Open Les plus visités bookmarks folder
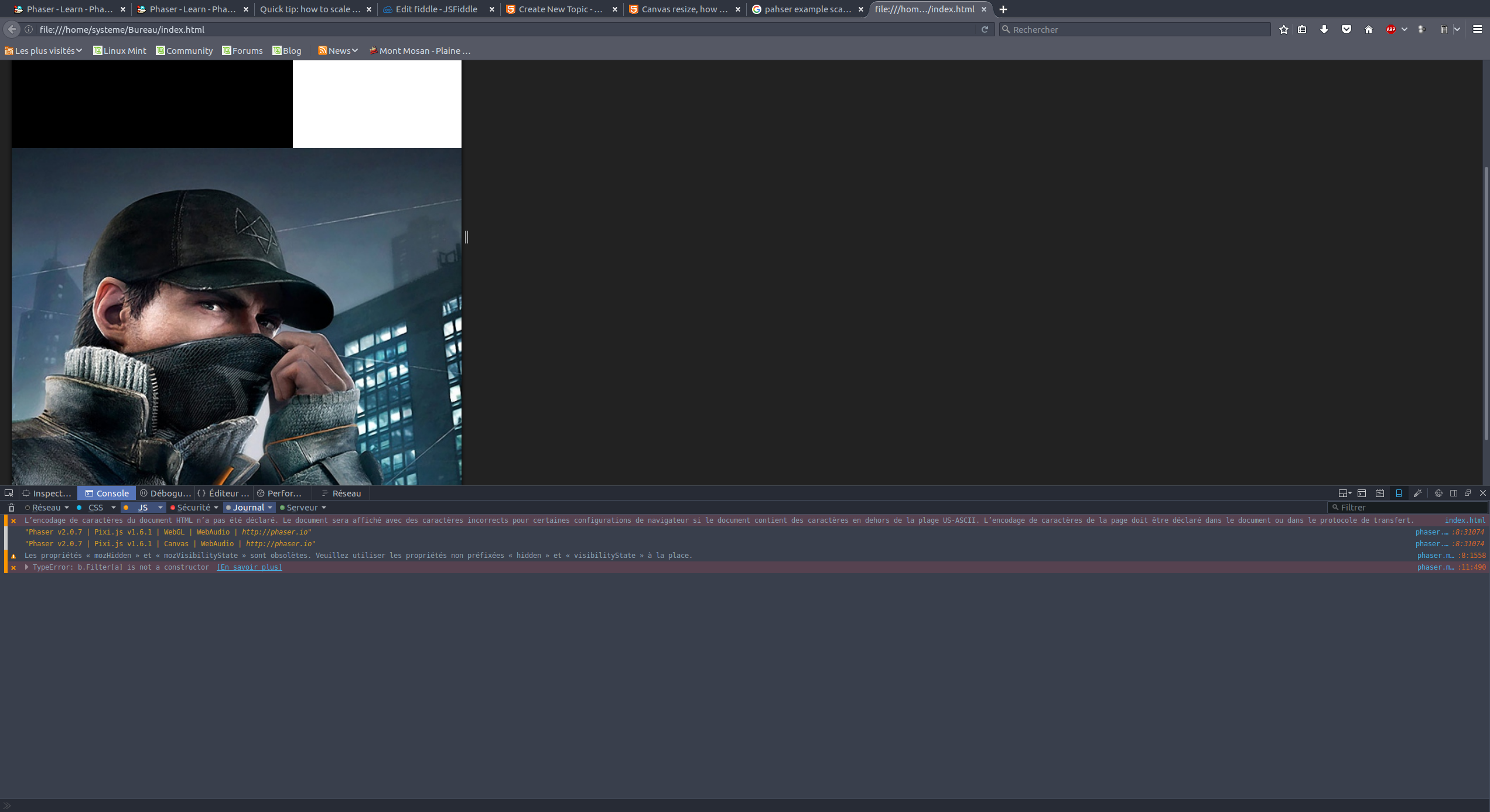The height and width of the screenshot is (812, 1490). point(43,51)
